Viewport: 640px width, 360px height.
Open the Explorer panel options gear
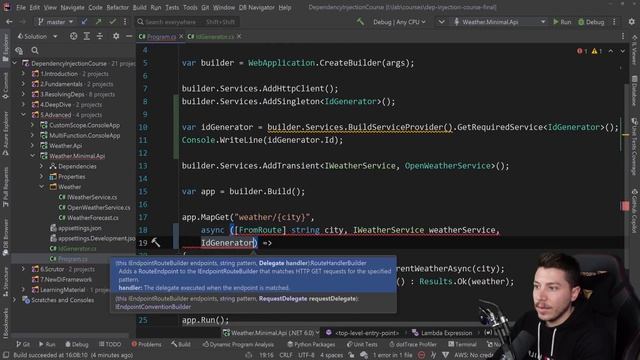coord(116,36)
